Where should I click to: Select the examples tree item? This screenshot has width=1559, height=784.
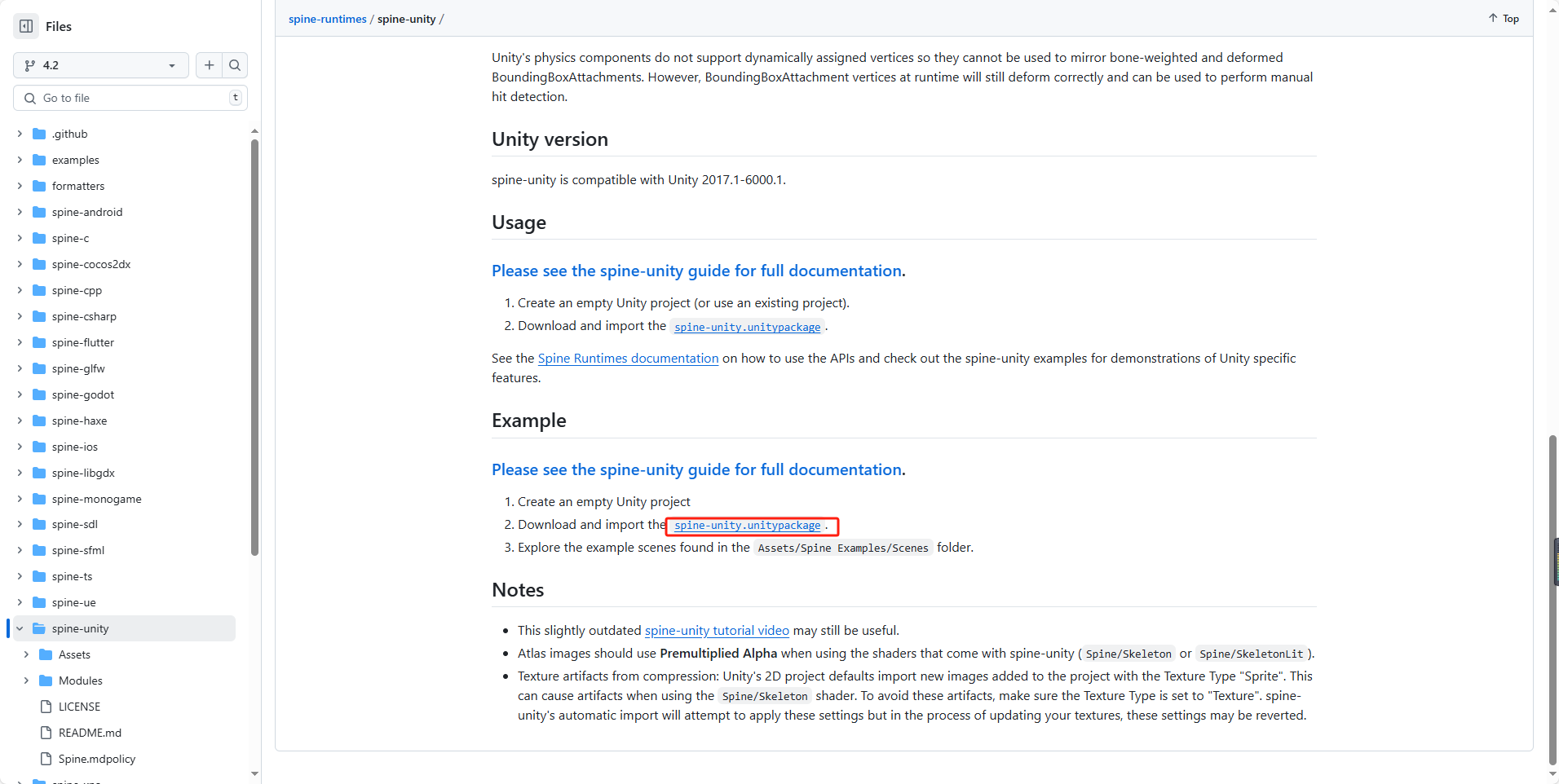coord(124,160)
